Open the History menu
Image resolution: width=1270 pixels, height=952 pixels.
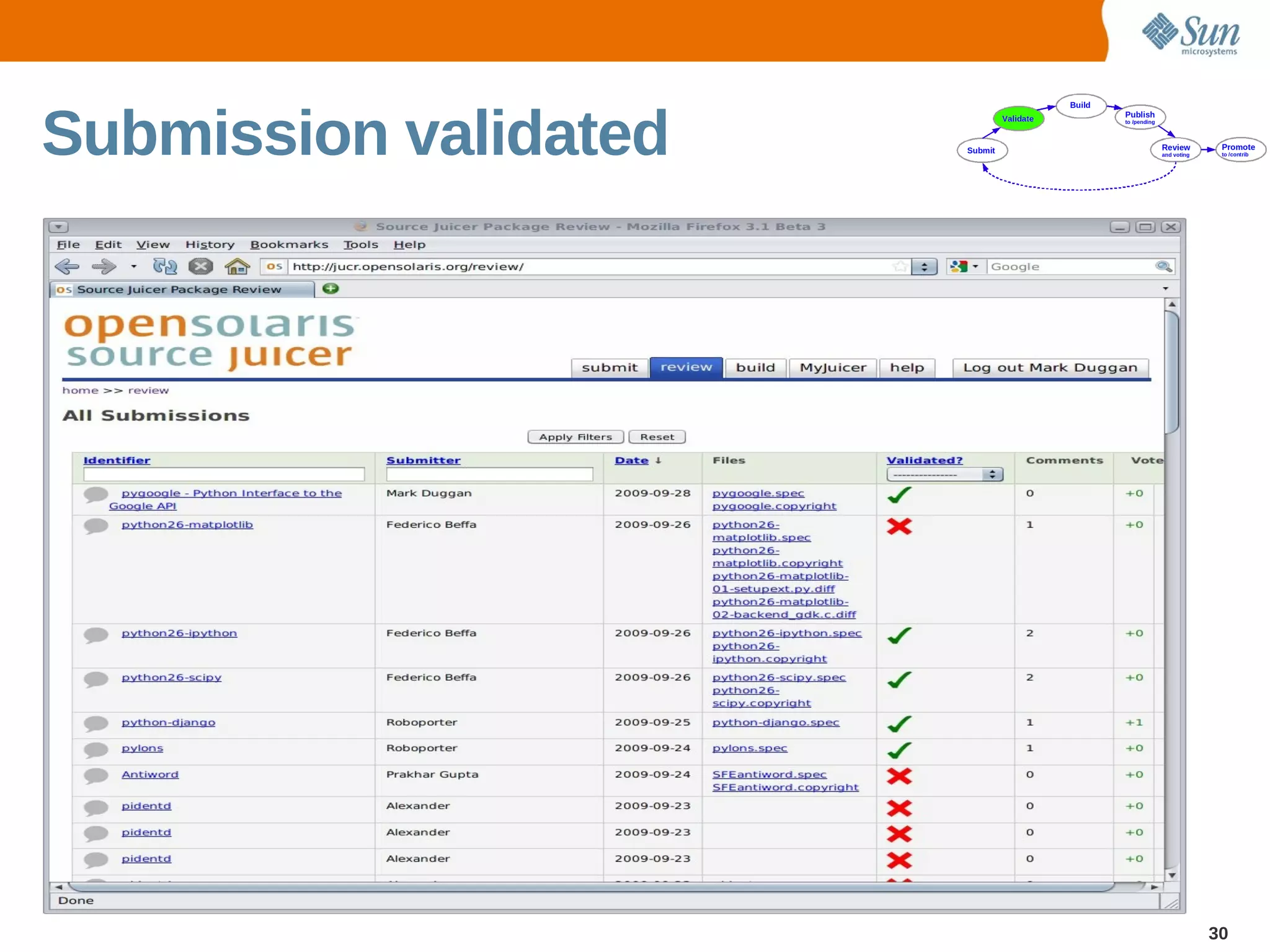(x=210, y=245)
